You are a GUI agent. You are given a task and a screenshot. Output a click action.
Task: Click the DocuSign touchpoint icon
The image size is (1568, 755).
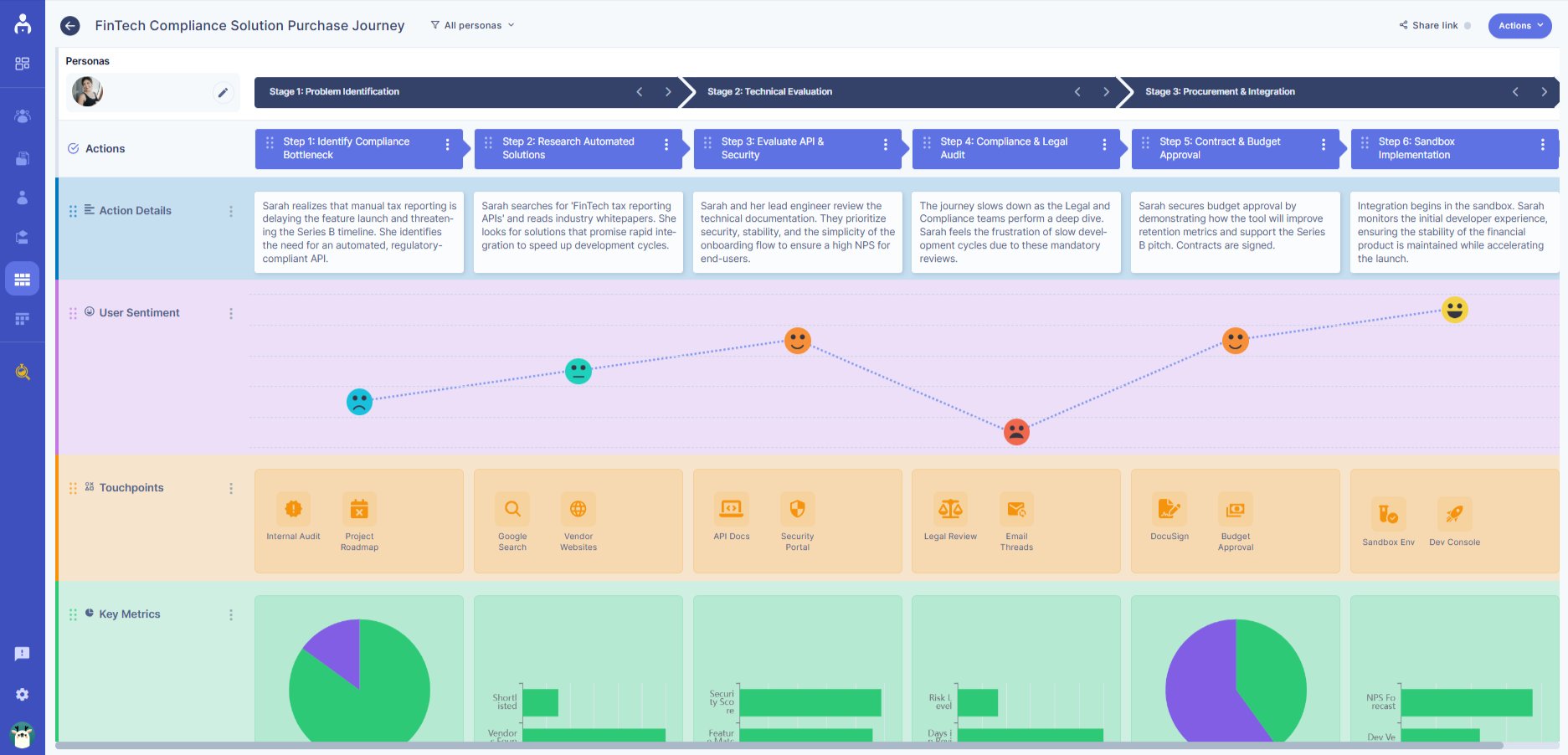pos(1170,508)
